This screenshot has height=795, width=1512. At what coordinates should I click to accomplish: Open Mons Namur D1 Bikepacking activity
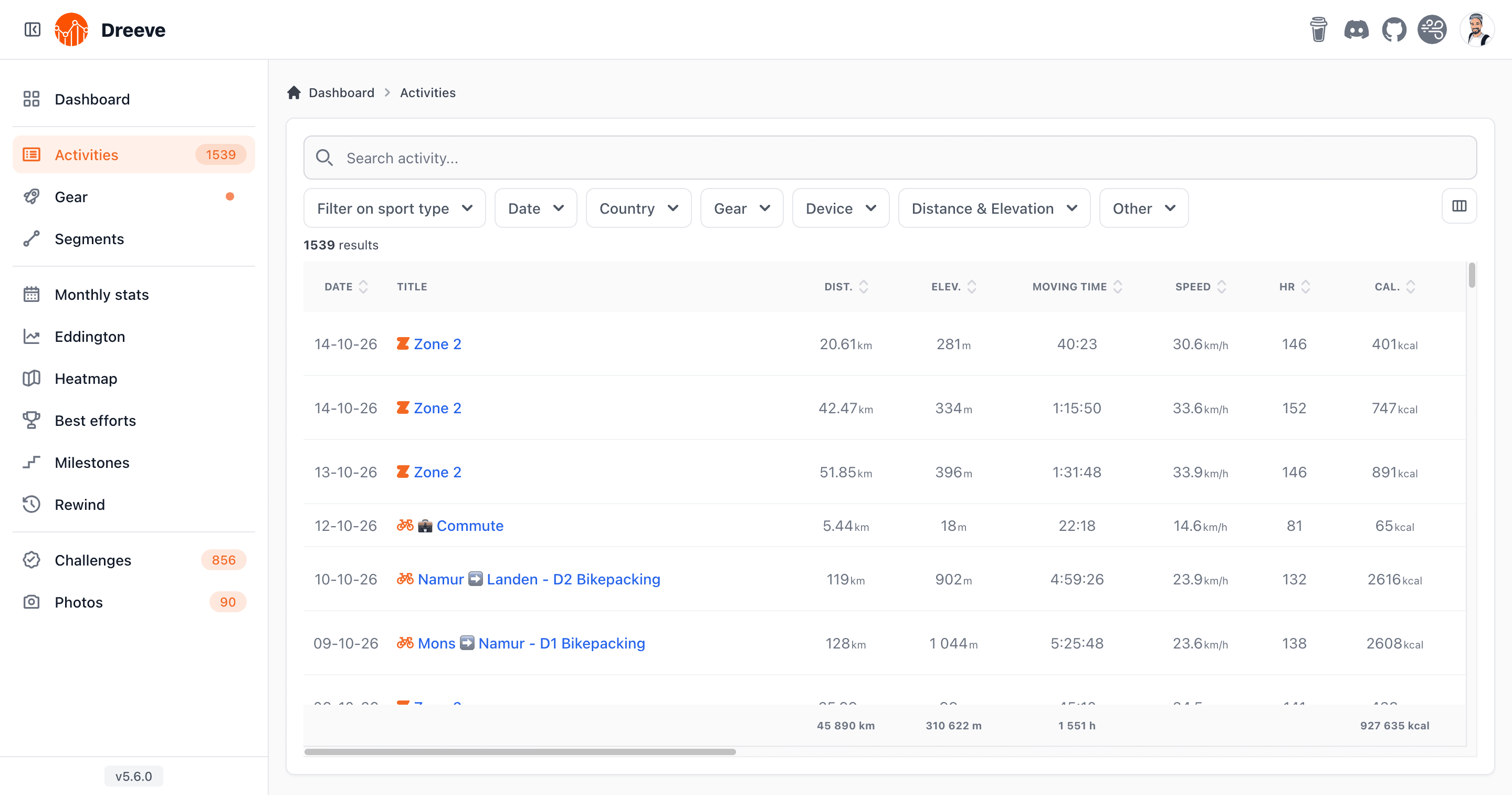coord(531,643)
